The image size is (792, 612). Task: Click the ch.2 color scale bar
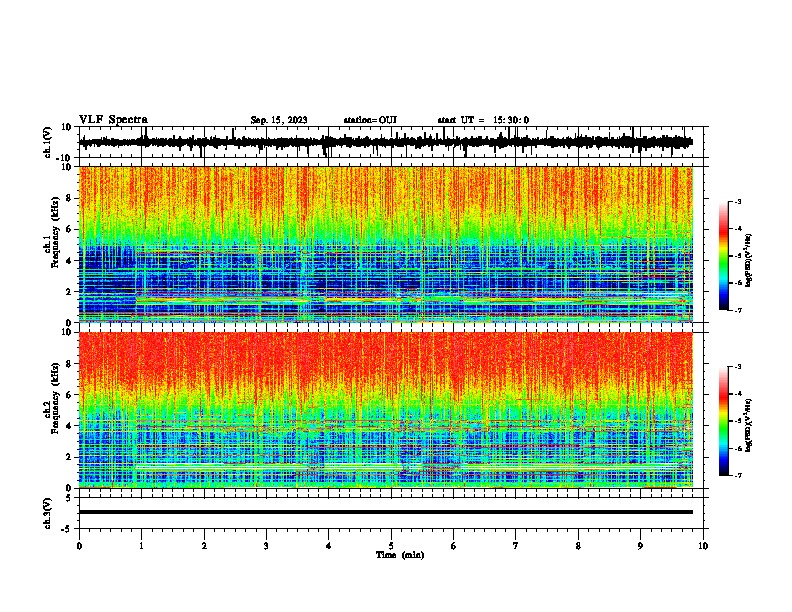coord(724,421)
